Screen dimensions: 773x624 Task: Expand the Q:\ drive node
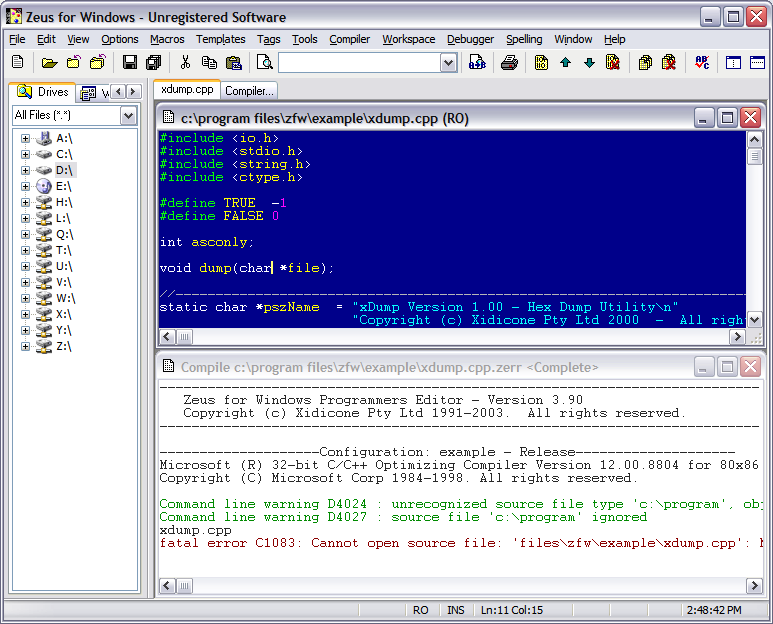[25, 234]
